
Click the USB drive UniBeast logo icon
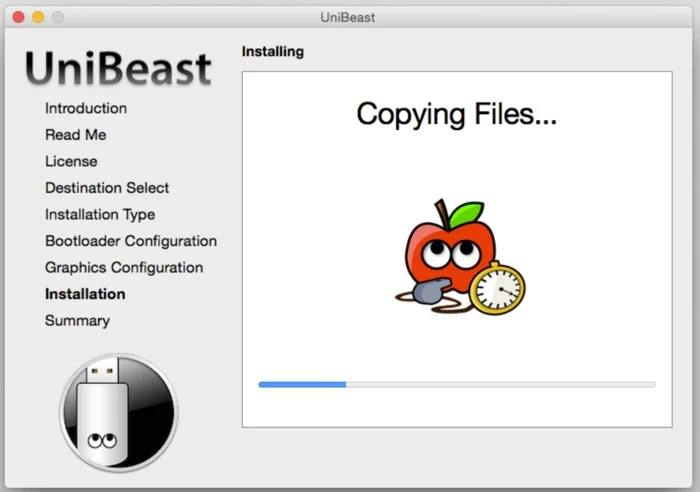119,413
